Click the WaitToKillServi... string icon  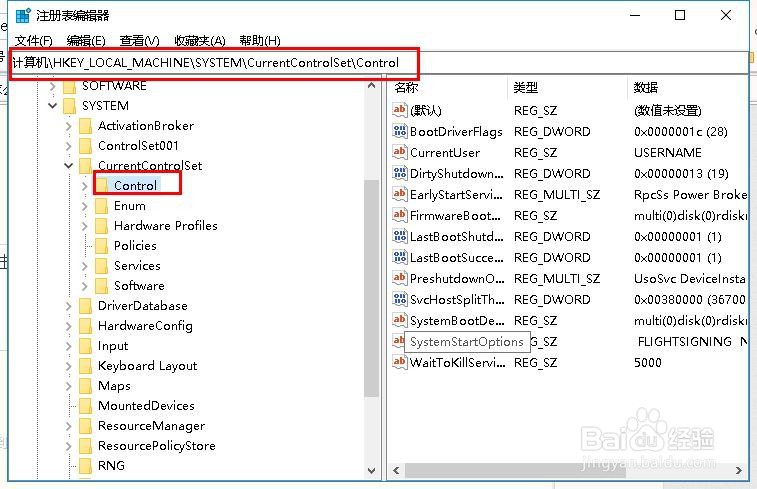click(399, 362)
